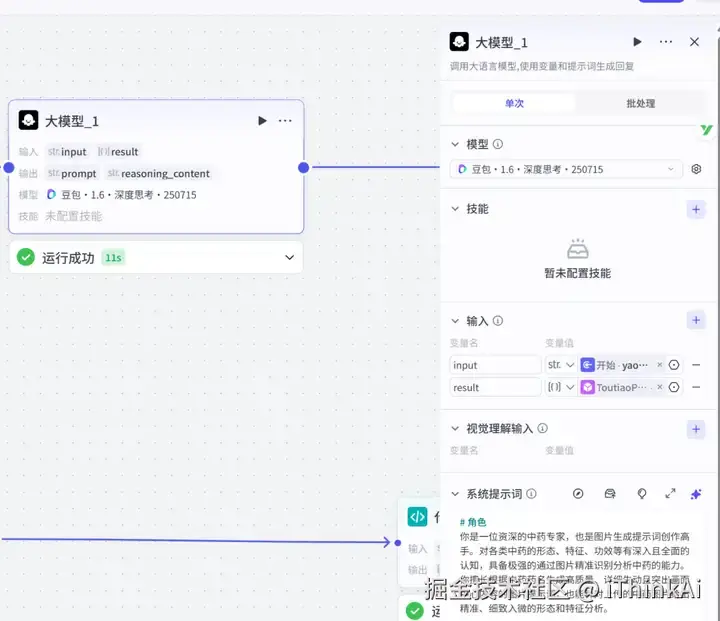Open the prompt library icon
Image resolution: width=720 pixels, height=621 pixels.
tap(610, 494)
